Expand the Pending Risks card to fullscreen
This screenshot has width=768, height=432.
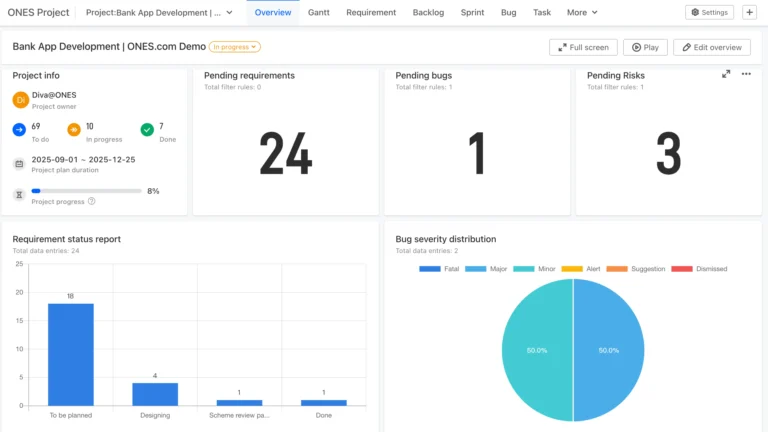pyautogui.click(x=726, y=74)
